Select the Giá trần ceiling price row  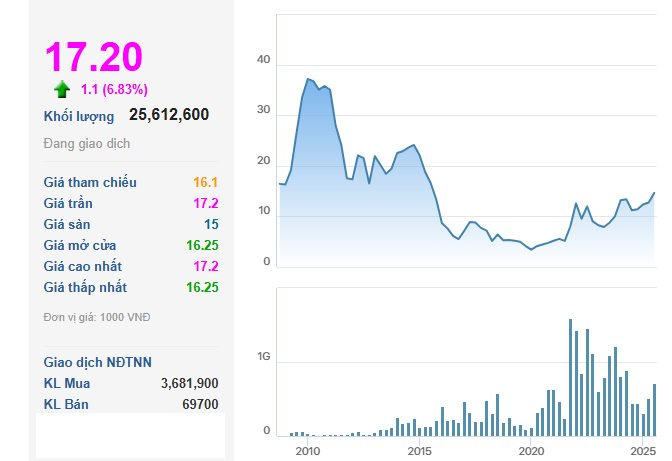coord(131,203)
